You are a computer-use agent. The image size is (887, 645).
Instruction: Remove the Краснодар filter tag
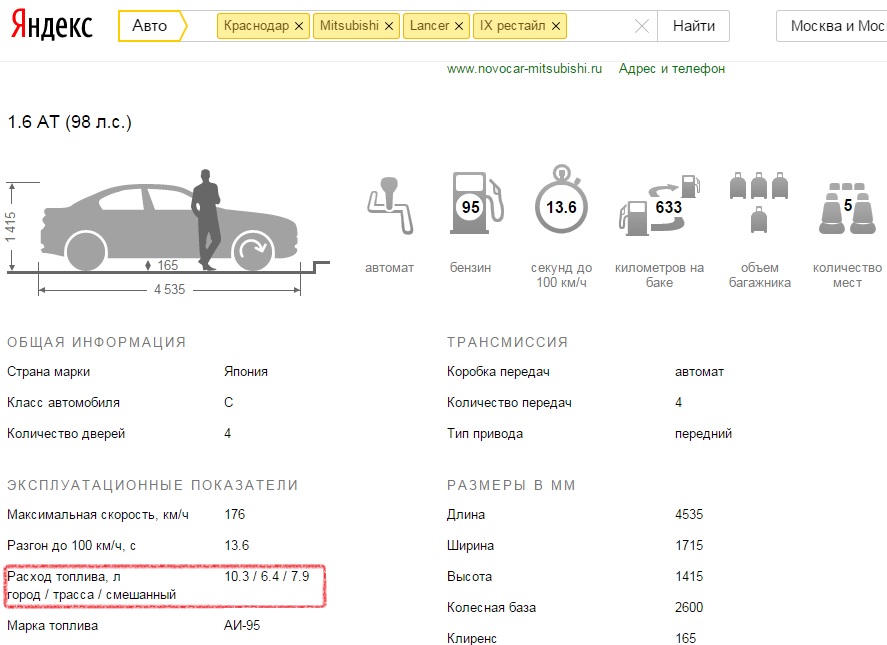coord(300,26)
